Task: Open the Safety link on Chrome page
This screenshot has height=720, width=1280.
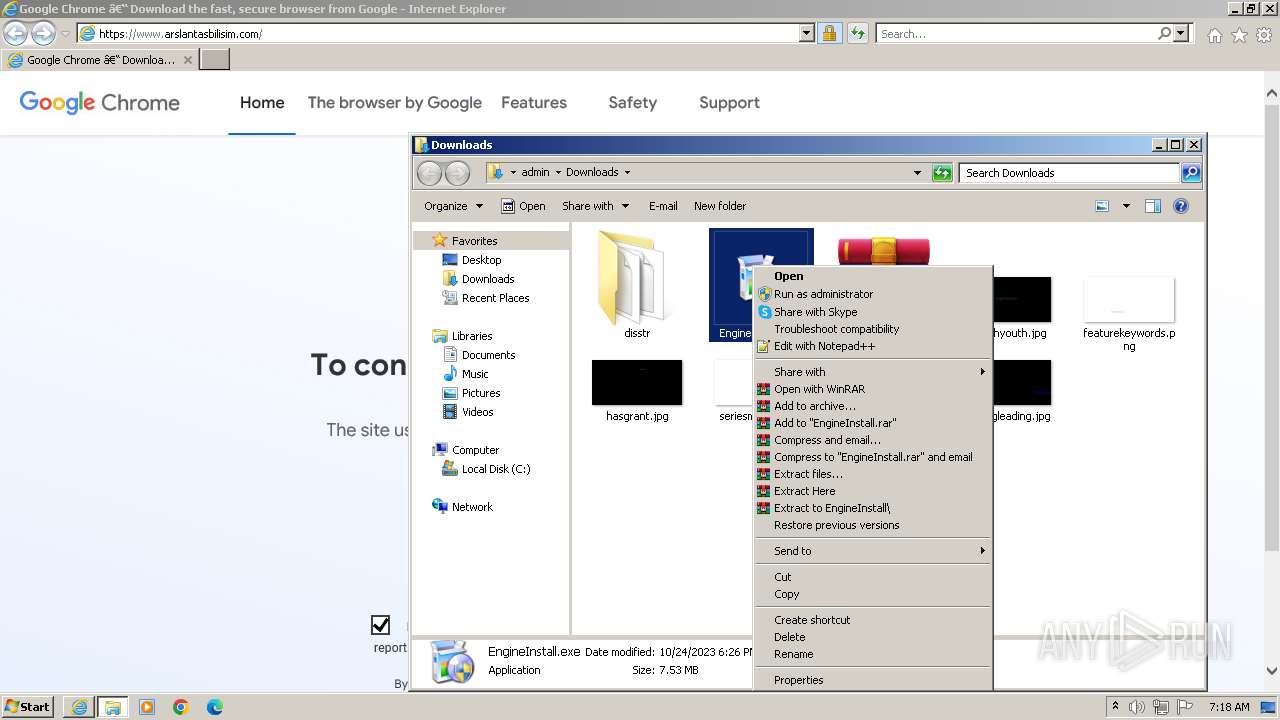Action: [x=632, y=102]
